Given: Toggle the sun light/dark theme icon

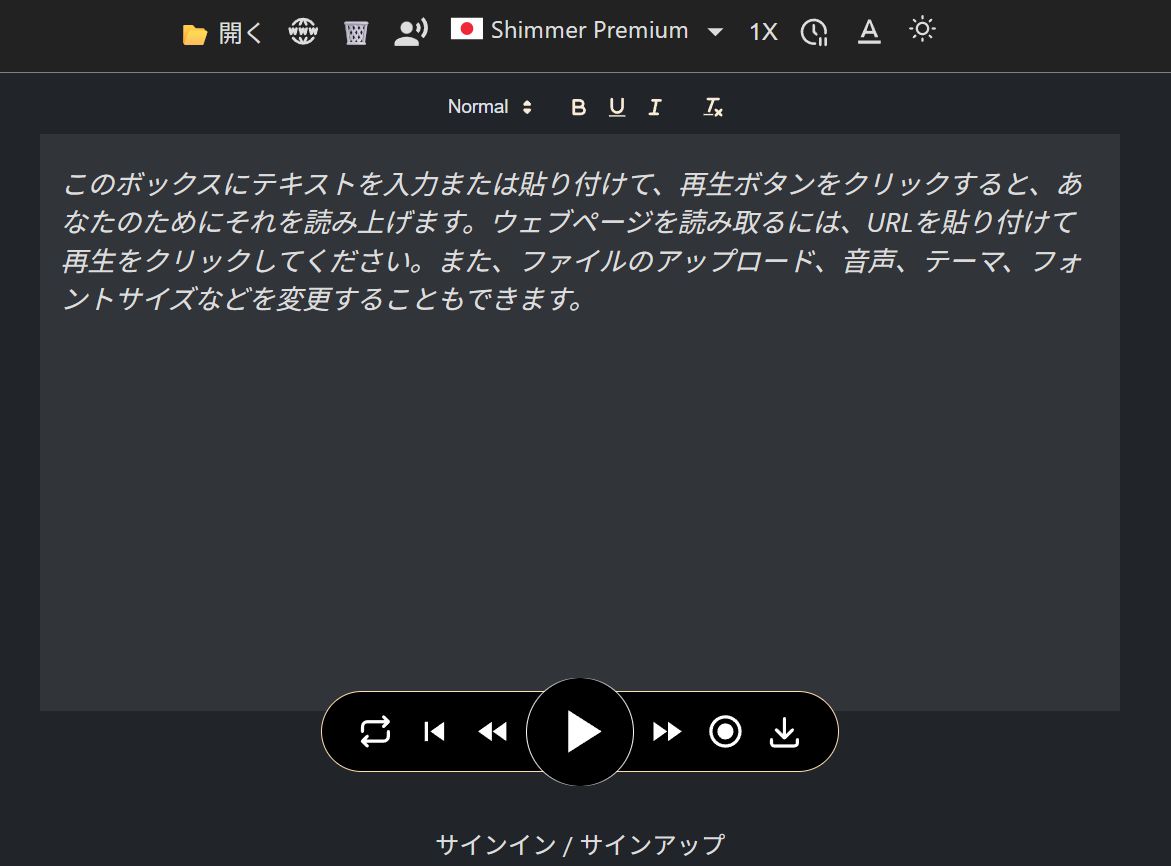Looking at the screenshot, I should [x=922, y=30].
